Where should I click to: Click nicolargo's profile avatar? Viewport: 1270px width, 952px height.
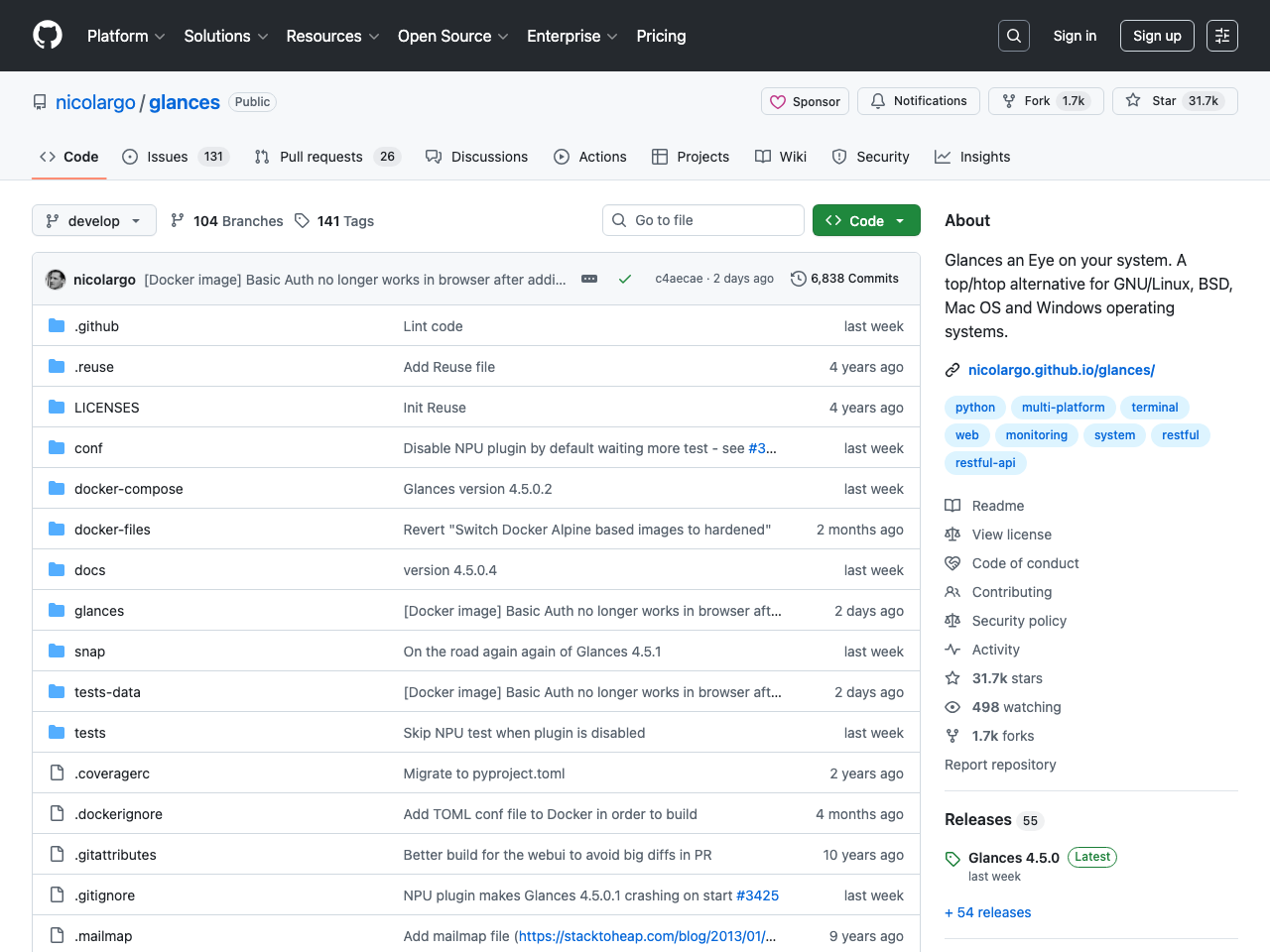[56, 279]
